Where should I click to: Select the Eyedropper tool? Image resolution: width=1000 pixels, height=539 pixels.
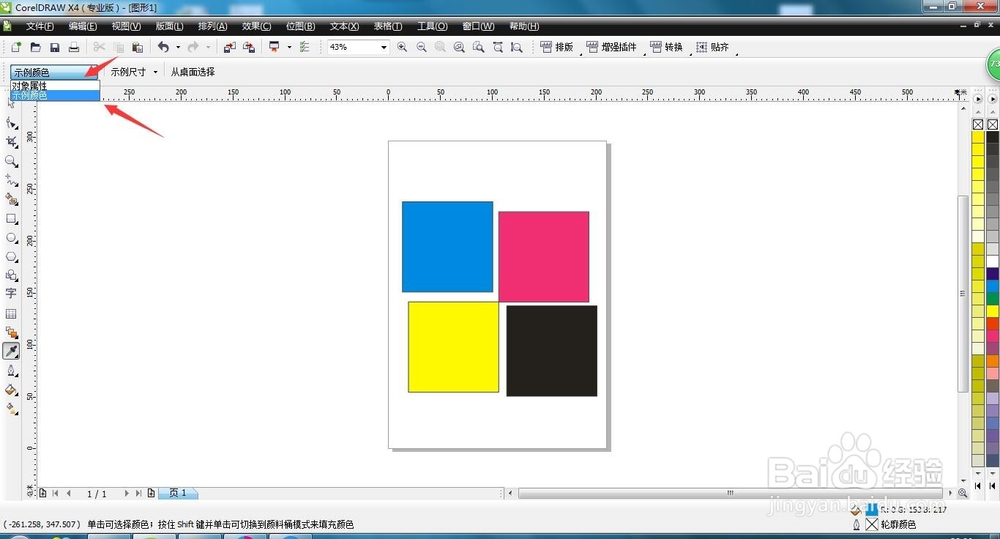coord(11,351)
